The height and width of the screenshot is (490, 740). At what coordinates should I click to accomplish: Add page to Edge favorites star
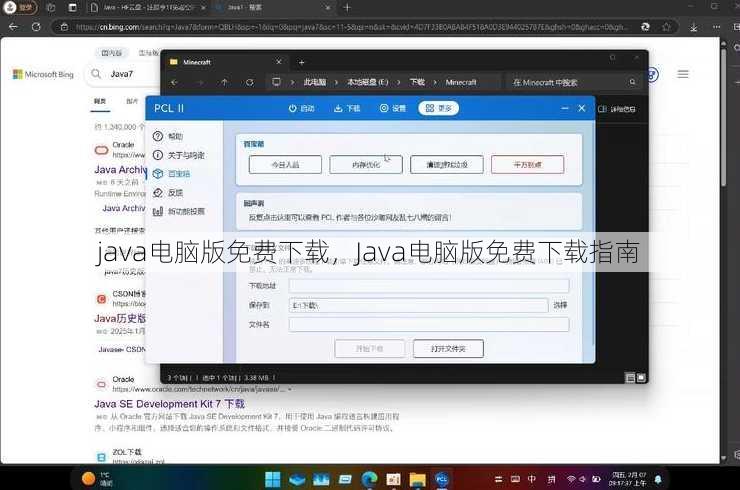pos(666,27)
